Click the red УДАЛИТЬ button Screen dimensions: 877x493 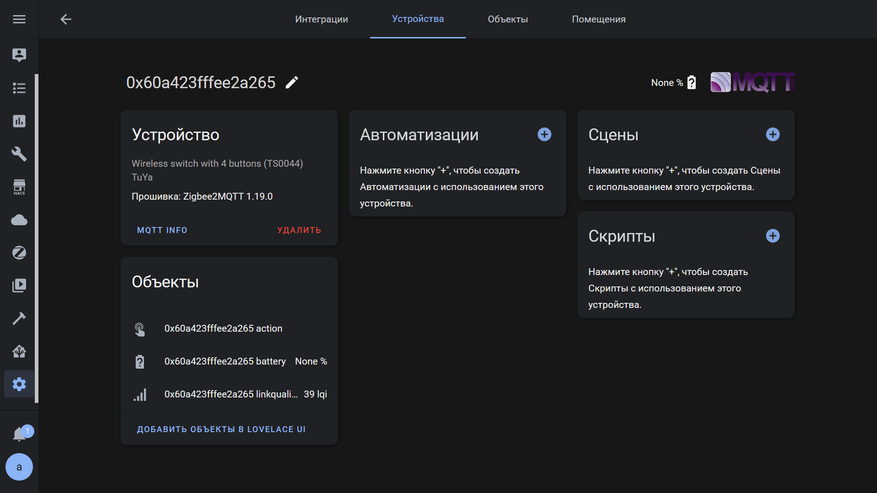pyautogui.click(x=299, y=230)
